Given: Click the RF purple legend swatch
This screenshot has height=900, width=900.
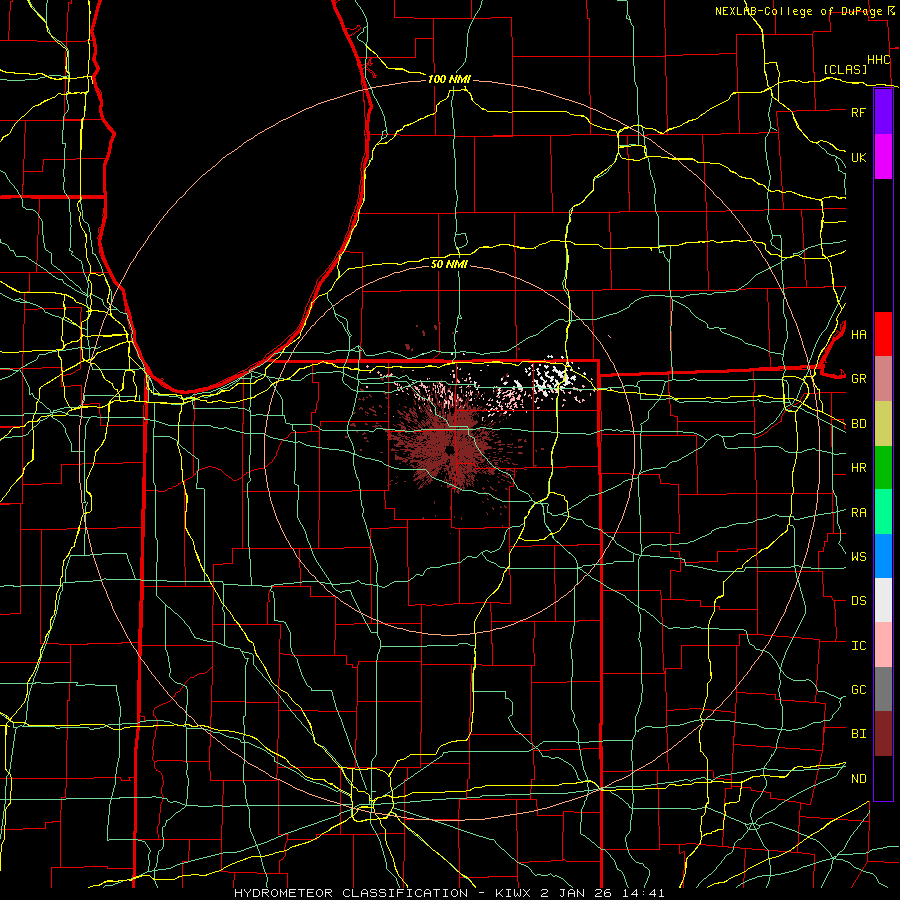Looking at the screenshot, I should (883, 111).
